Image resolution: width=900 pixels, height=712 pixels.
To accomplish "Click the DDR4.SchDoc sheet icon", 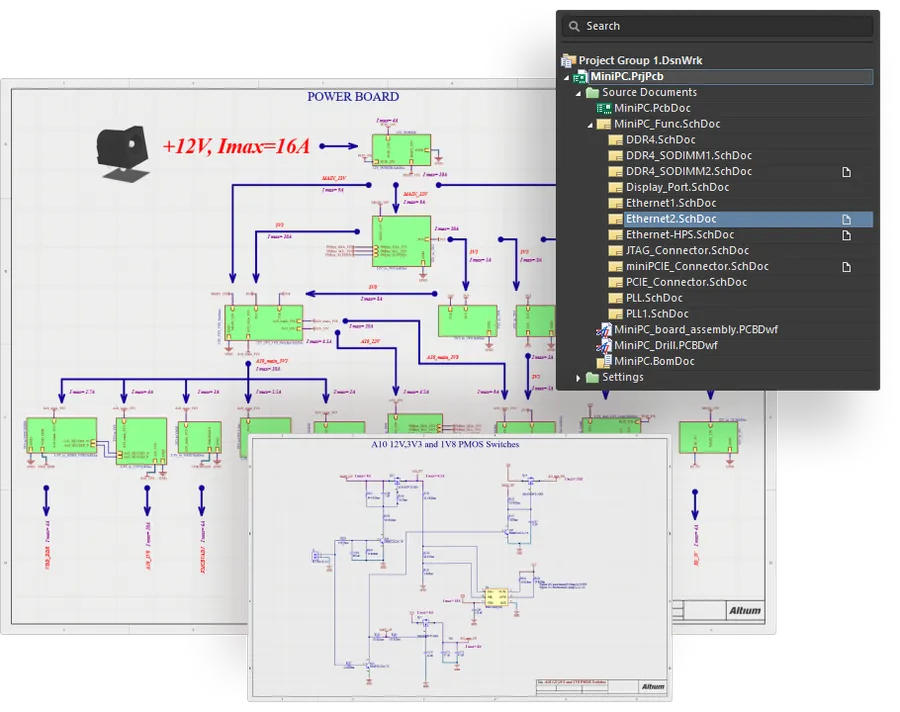I will (615, 140).
